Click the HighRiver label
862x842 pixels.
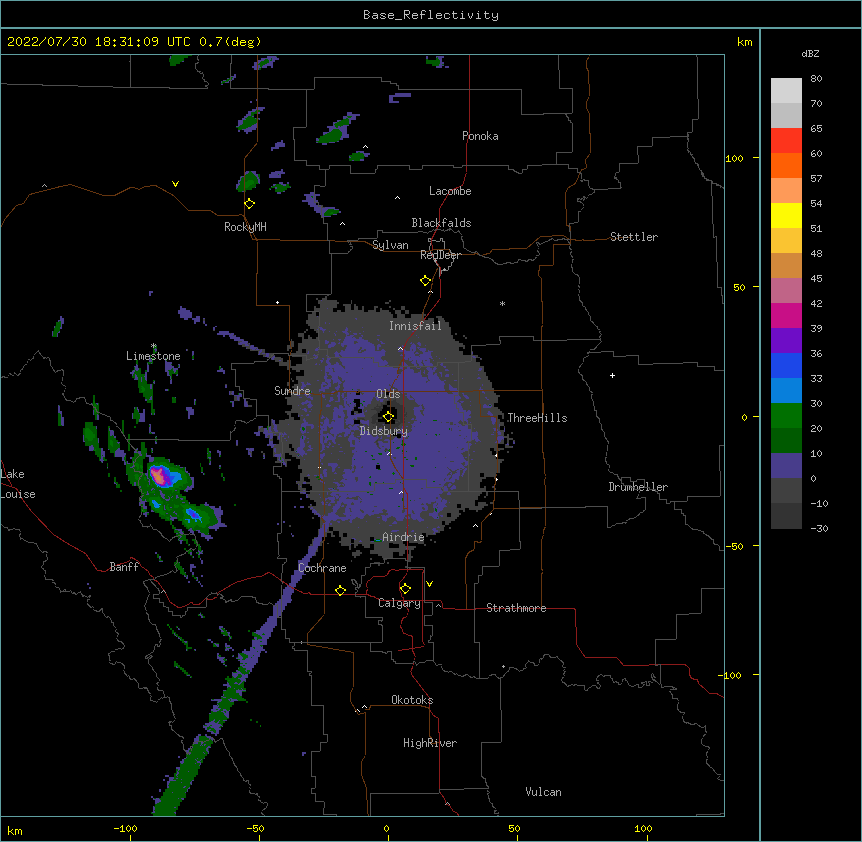[430, 743]
